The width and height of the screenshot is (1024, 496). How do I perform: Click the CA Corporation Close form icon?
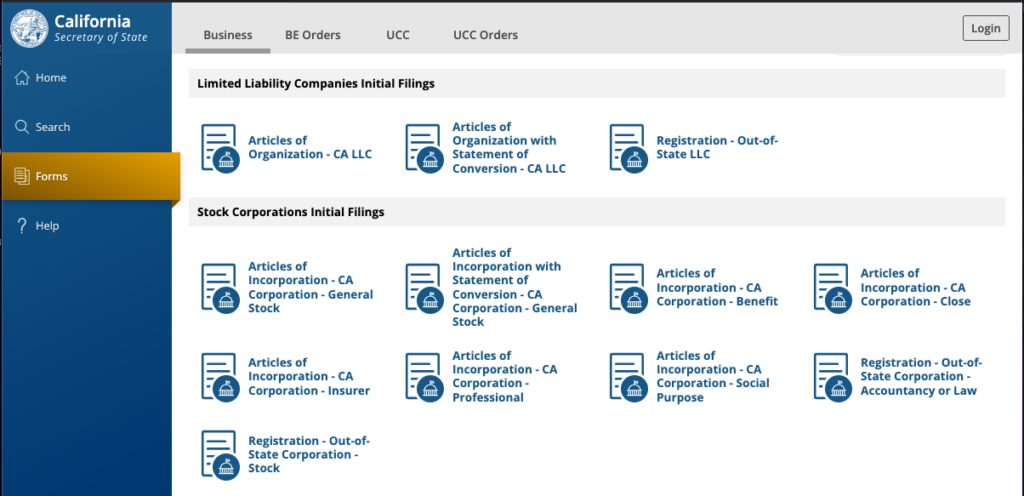point(831,288)
